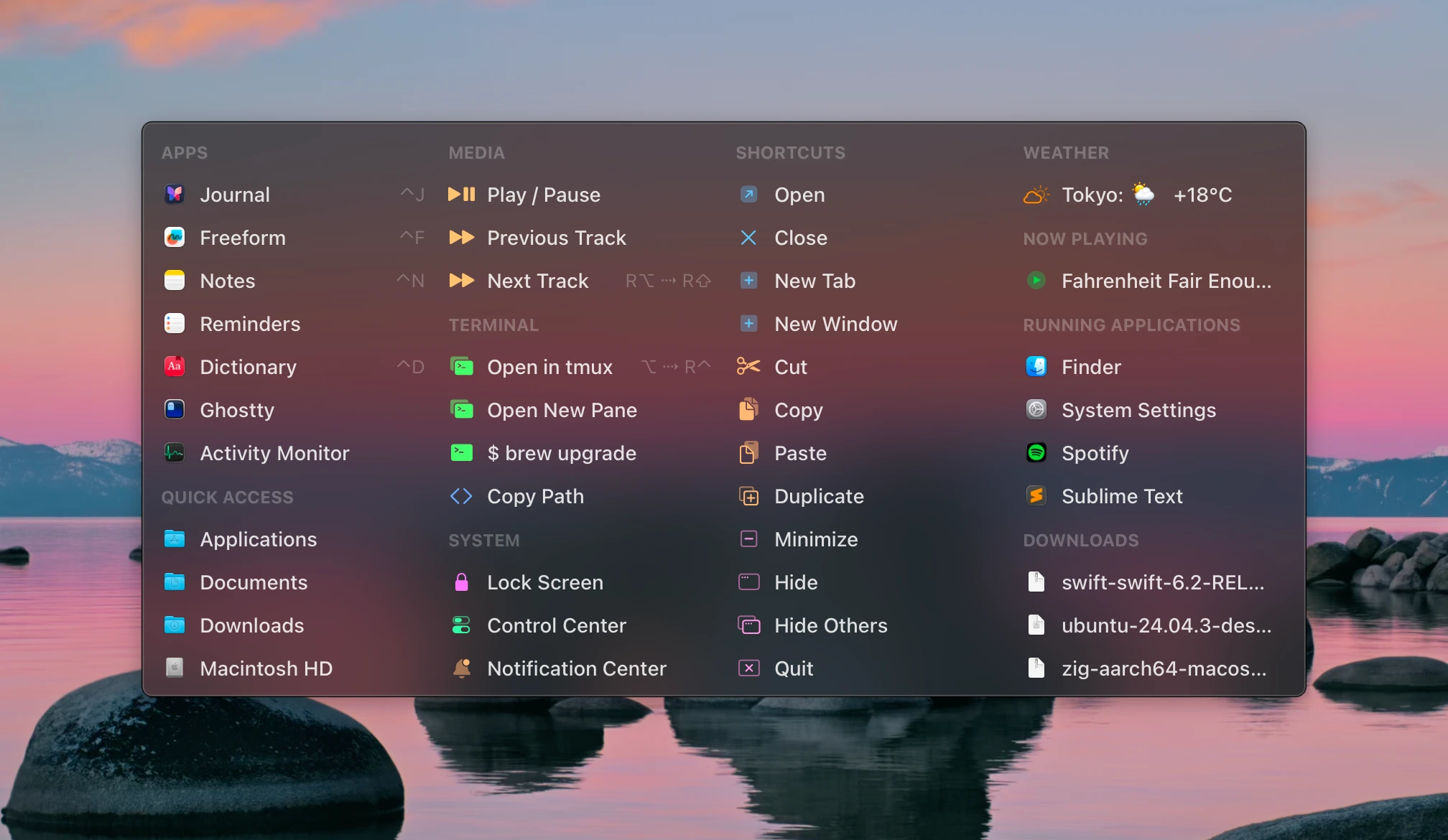Run the brew upgrade command

[x=561, y=453]
